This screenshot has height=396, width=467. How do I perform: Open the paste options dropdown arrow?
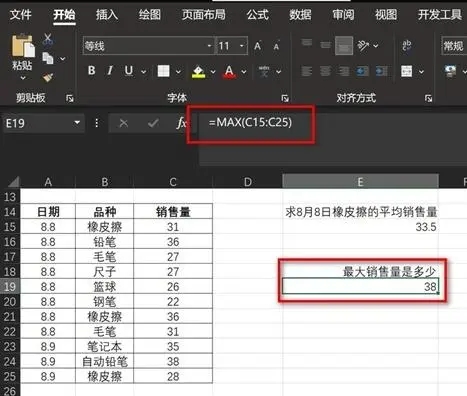pos(23,78)
